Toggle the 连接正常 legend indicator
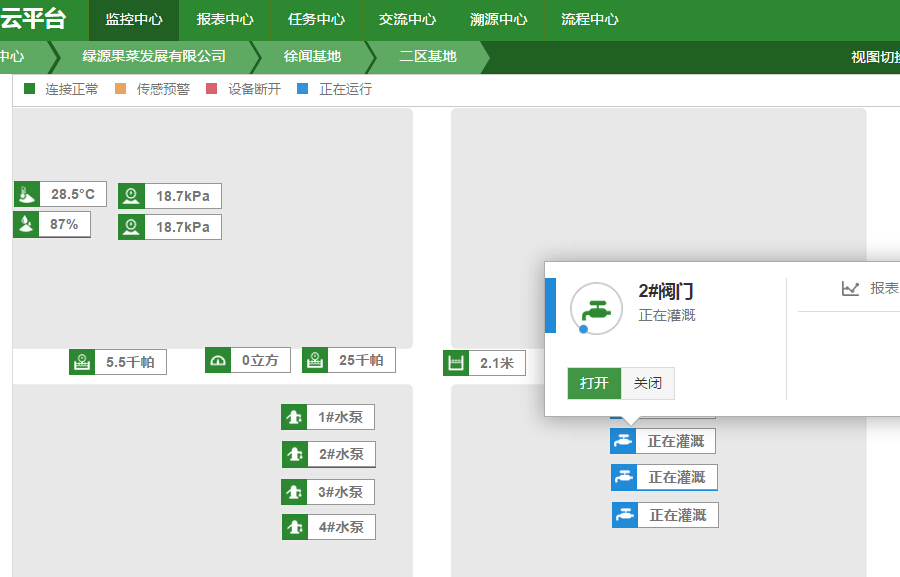This screenshot has height=577, width=900. 27,89
